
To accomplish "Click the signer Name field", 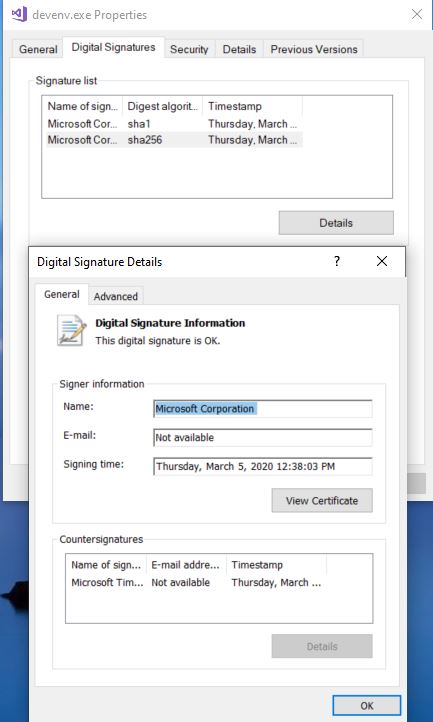I will pos(263,409).
